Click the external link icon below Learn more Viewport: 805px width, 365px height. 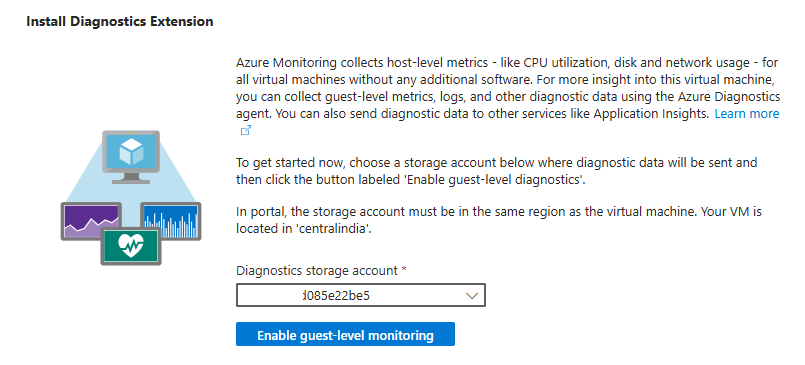(x=246, y=130)
